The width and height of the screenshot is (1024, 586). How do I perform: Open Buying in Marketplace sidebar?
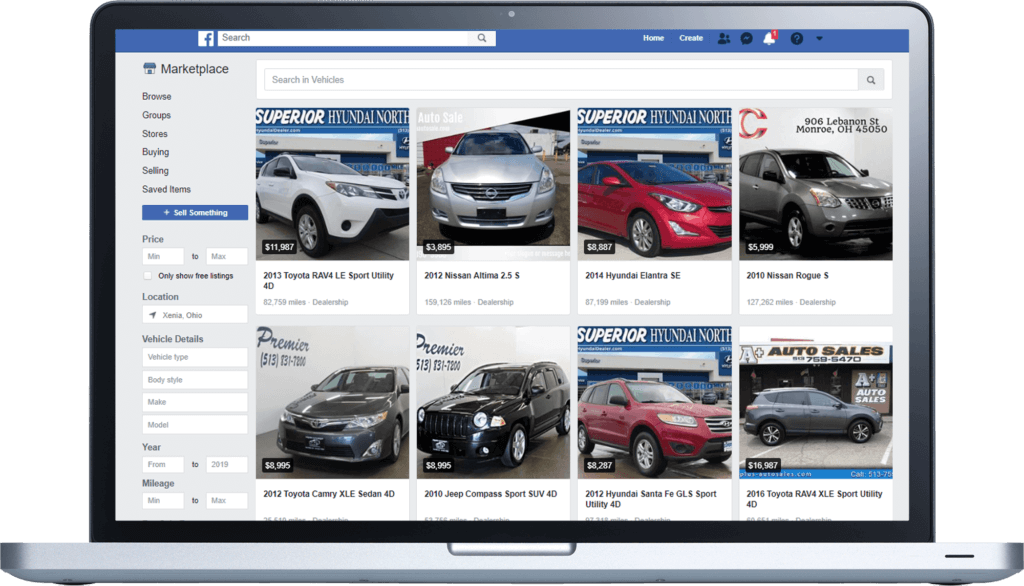click(155, 152)
